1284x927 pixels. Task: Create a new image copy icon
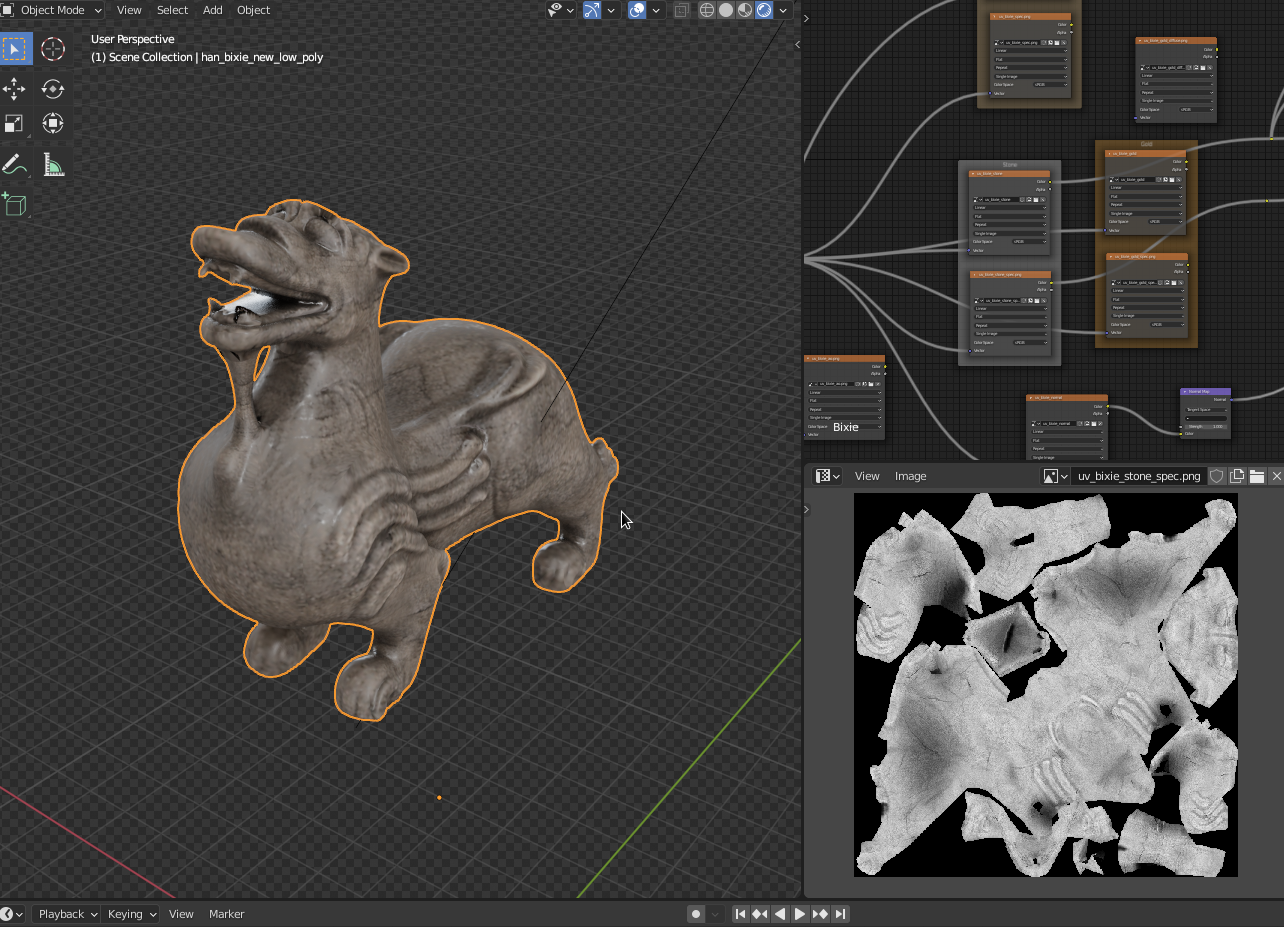[x=1237, y=476]
